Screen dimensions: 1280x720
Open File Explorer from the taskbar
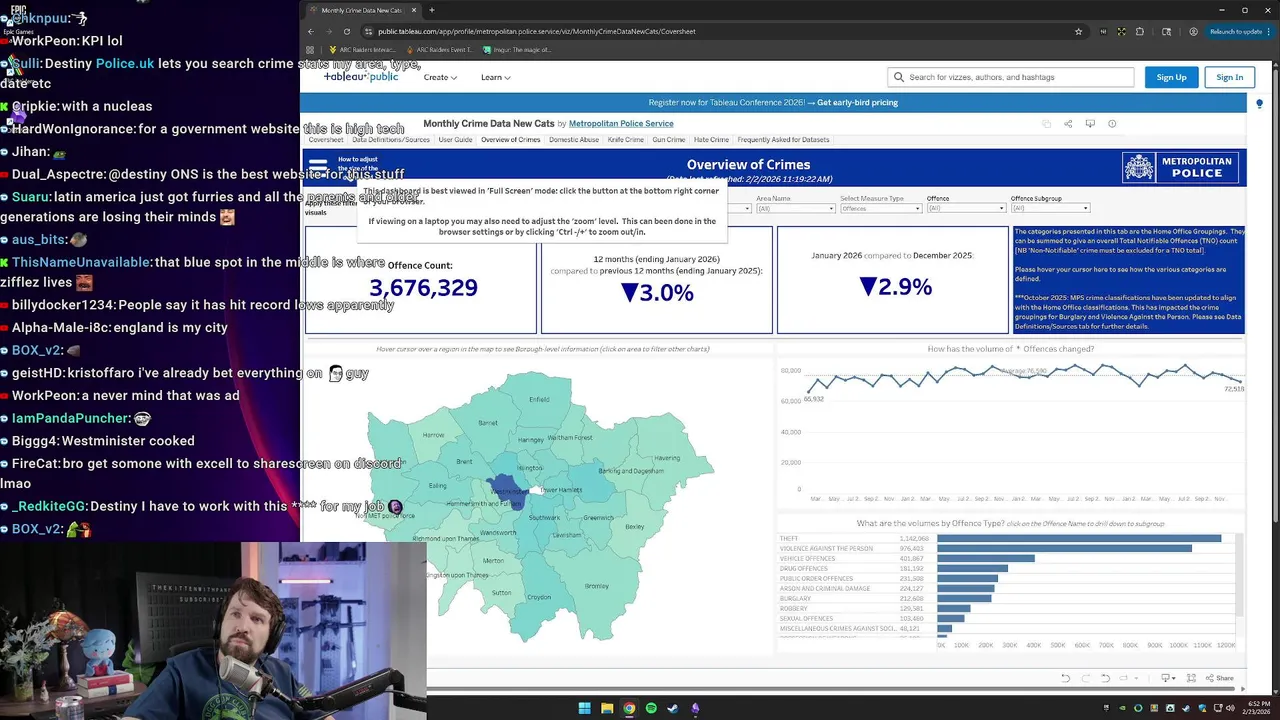606,708
